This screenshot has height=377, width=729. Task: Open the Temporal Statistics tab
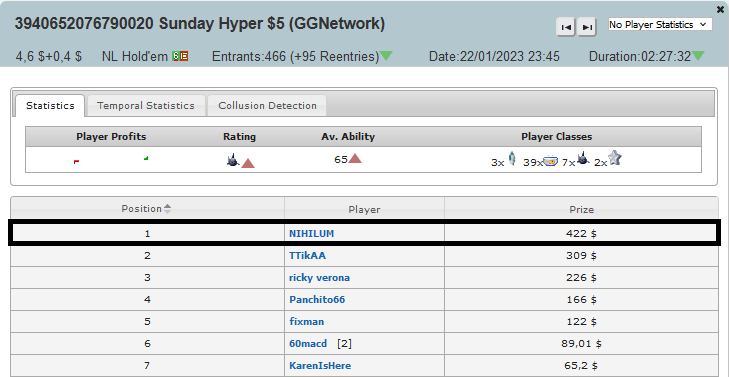pos(146,106)
